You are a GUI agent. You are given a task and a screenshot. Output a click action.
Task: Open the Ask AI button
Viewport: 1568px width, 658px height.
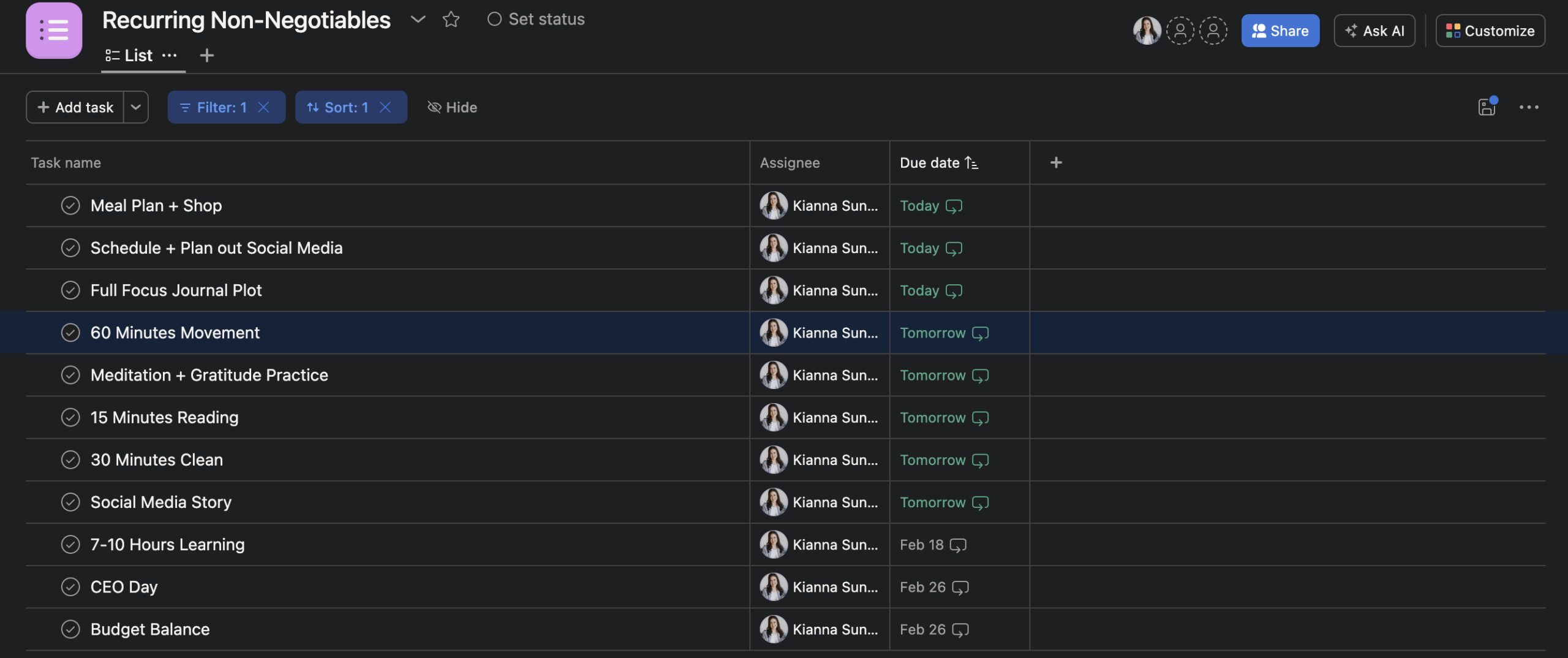tap(1374, 31)
